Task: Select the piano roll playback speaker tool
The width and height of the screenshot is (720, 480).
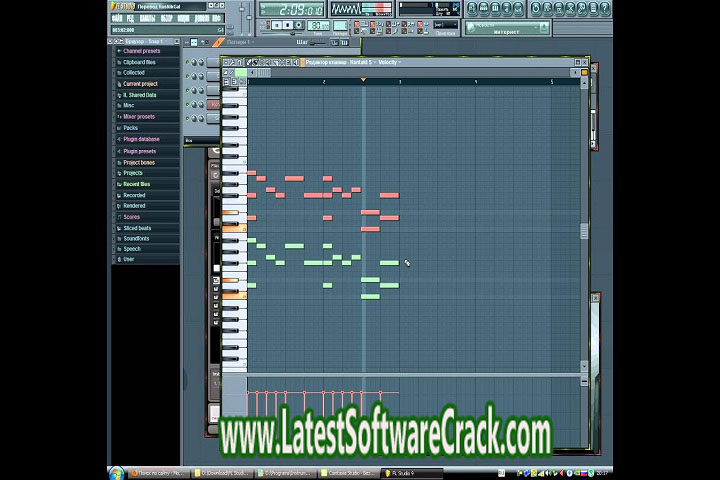Action: 296,62
